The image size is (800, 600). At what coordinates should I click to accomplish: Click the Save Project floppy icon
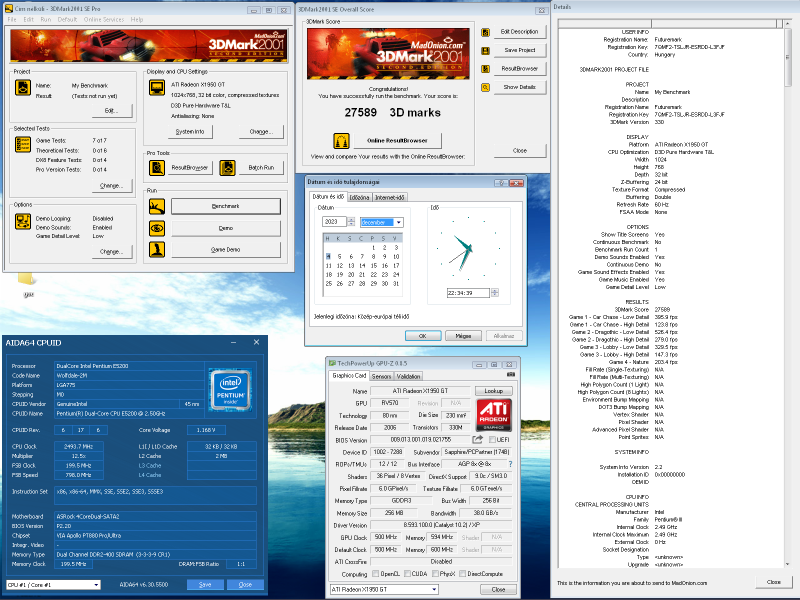click(485, 51)
